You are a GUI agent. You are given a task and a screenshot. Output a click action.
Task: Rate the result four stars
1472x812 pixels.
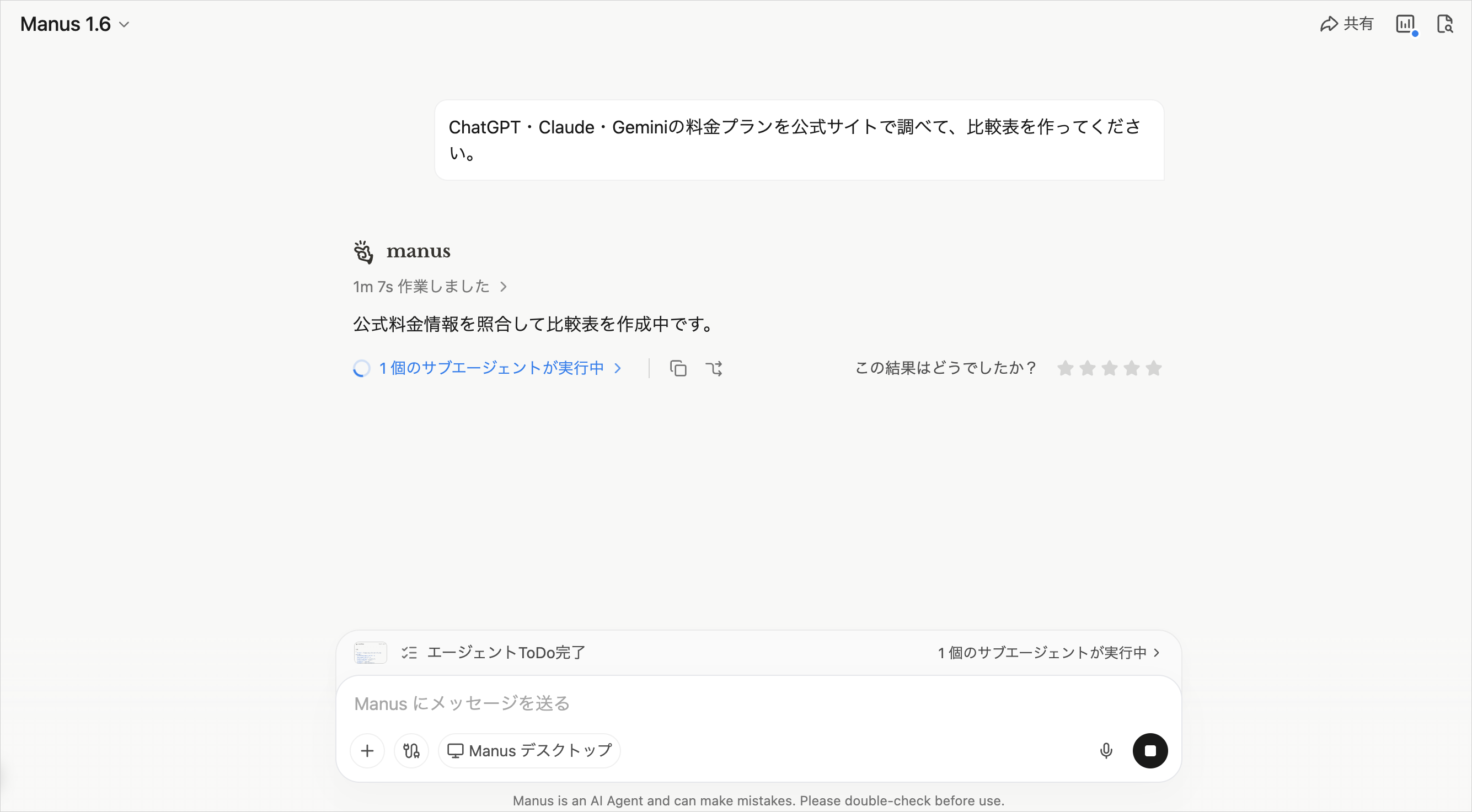point(1132,368)
